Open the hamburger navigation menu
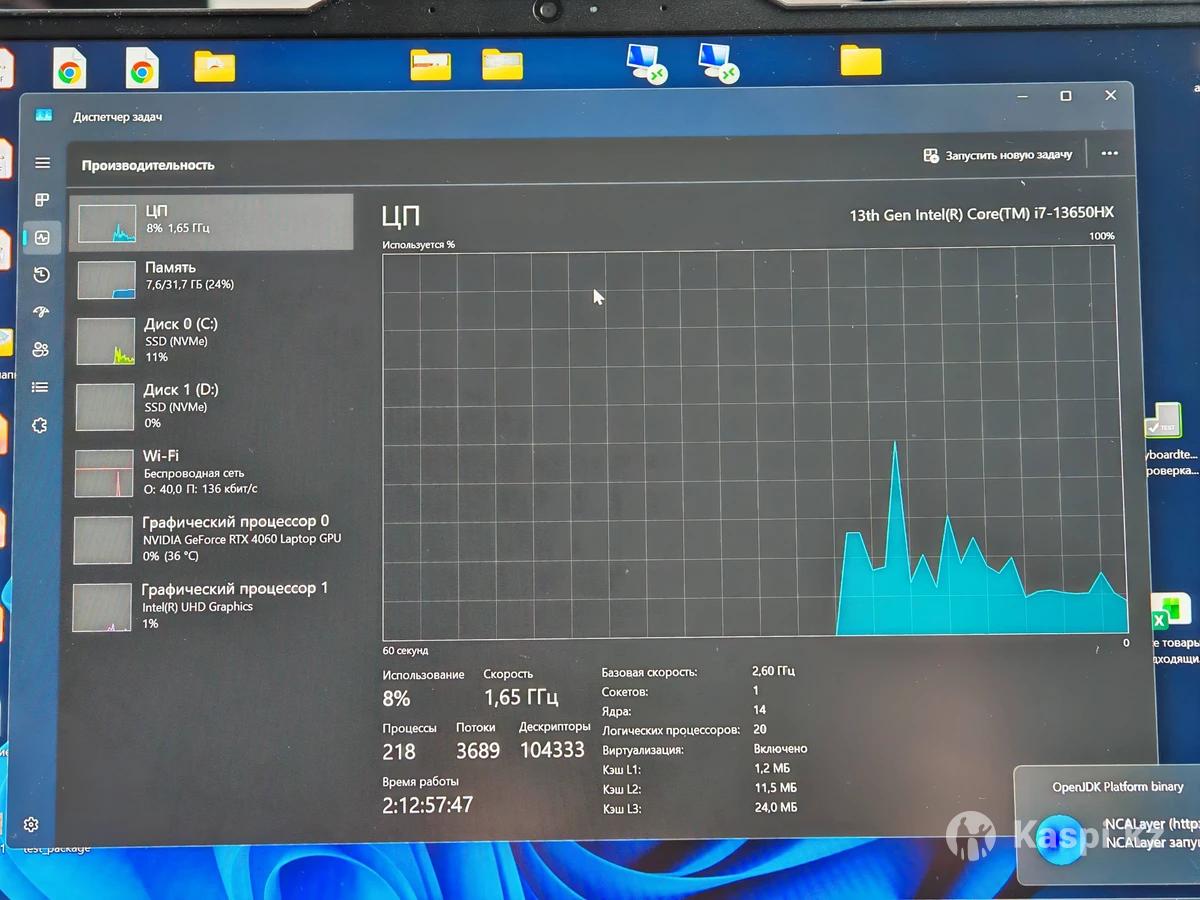1200x900 pixels. pos(42,163)
